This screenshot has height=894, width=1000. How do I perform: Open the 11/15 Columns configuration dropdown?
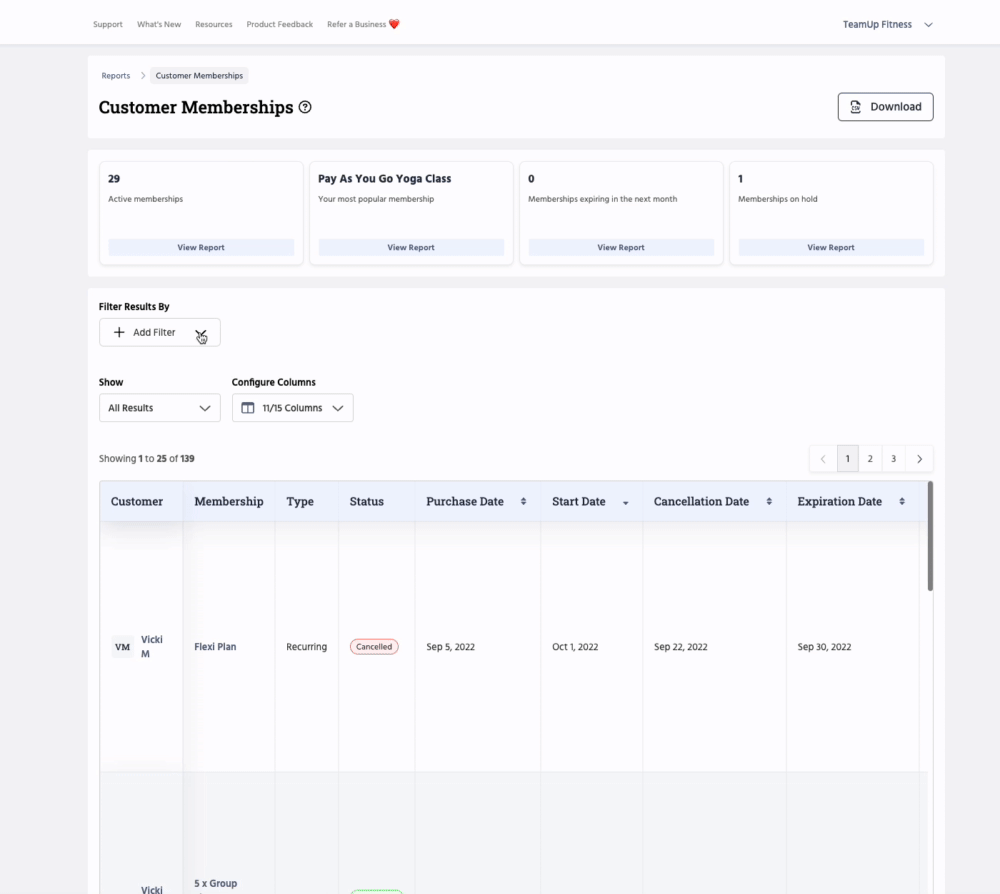click(292, 408)
